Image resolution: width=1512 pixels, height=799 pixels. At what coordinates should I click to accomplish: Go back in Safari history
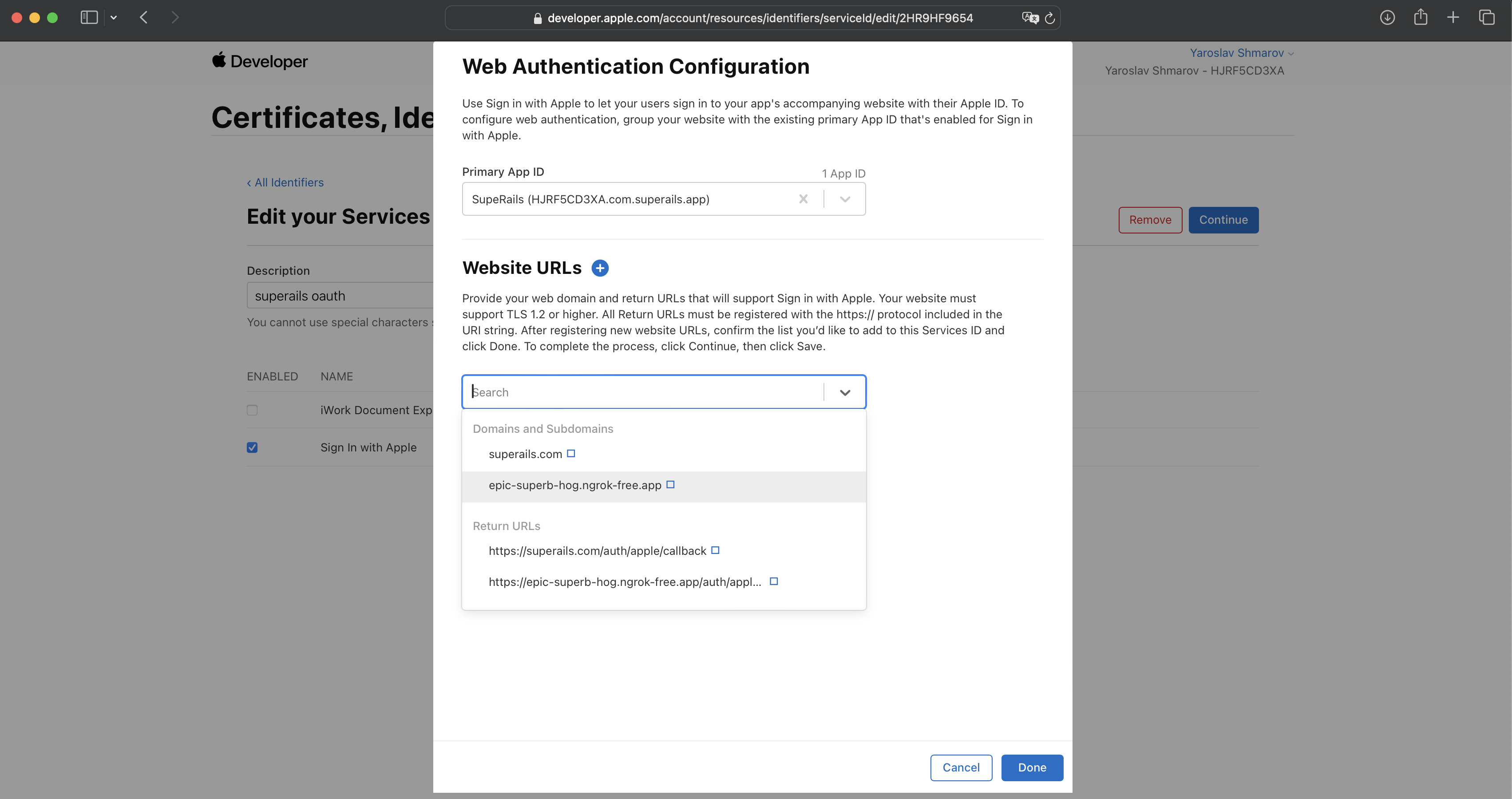(144, 18)
